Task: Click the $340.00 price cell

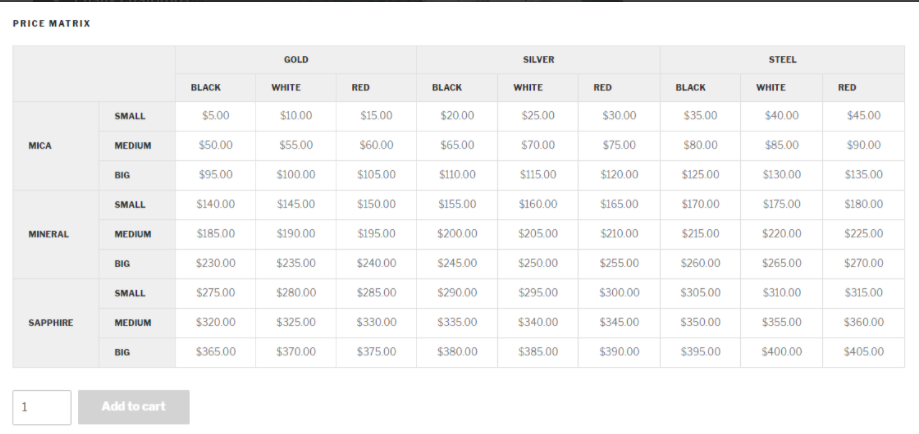Action: [x=538, y=323]
